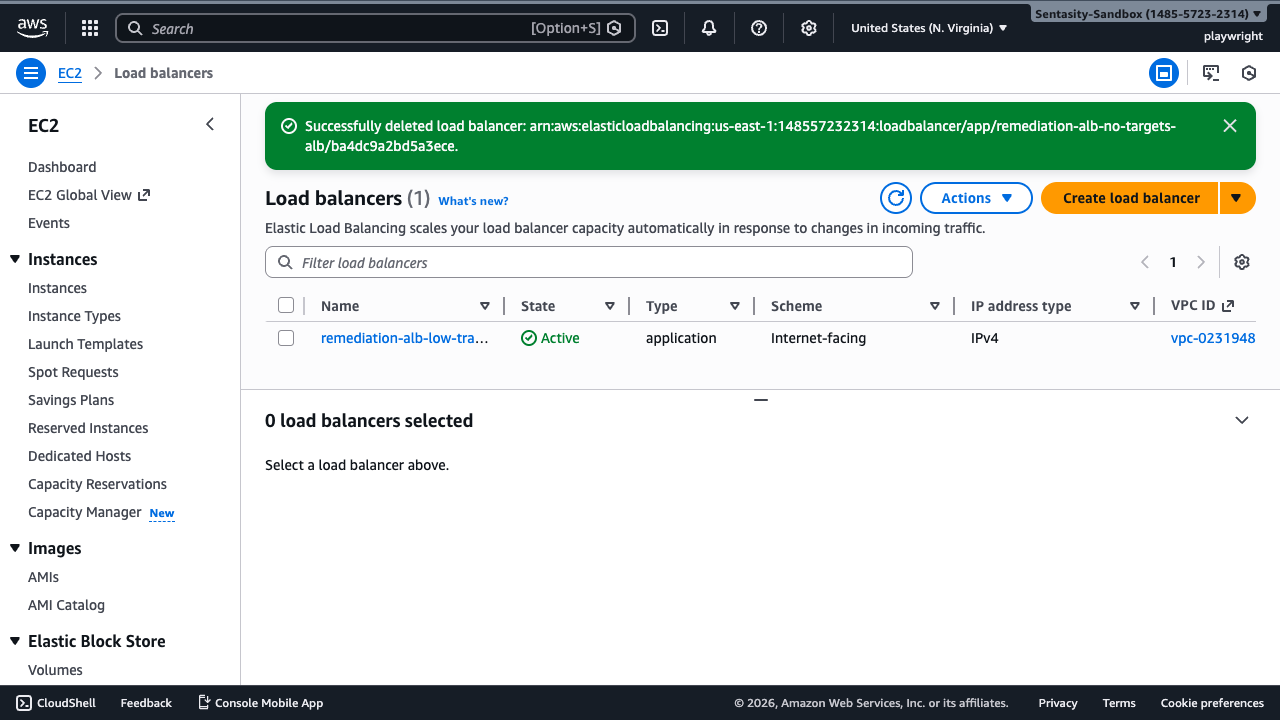Open the region selector United States (N. Virginia)
The width and height of the screenshot is (1280, 720).
pos(929,28)
